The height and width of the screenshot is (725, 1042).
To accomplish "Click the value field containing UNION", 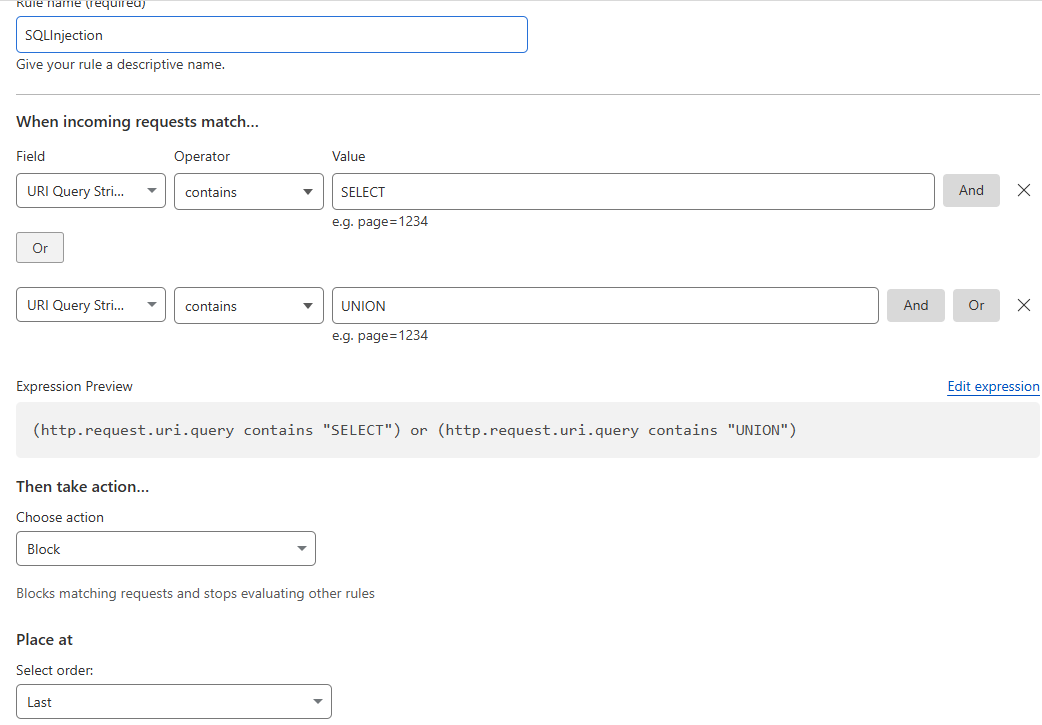I will coord(605,305).
